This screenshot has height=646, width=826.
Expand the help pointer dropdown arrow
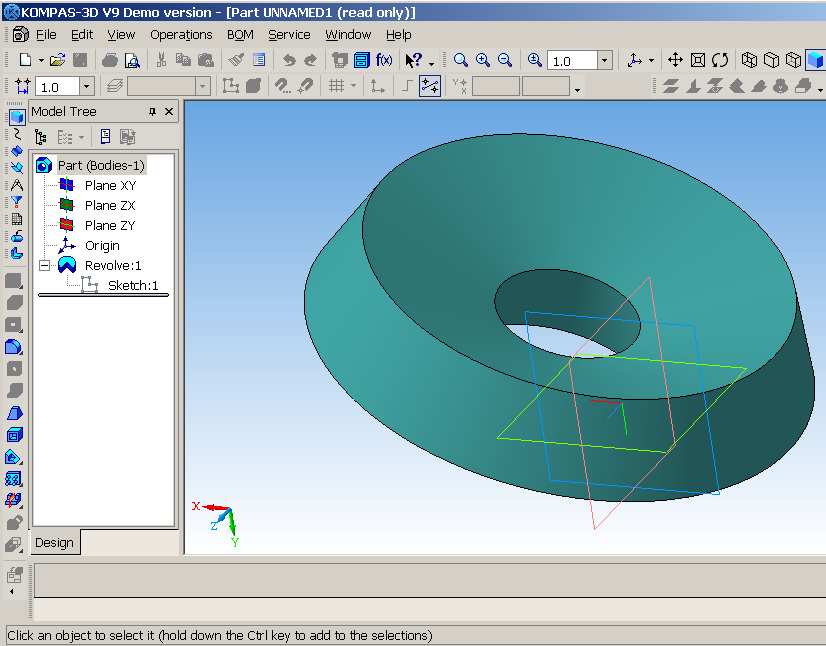click(431, 64)
